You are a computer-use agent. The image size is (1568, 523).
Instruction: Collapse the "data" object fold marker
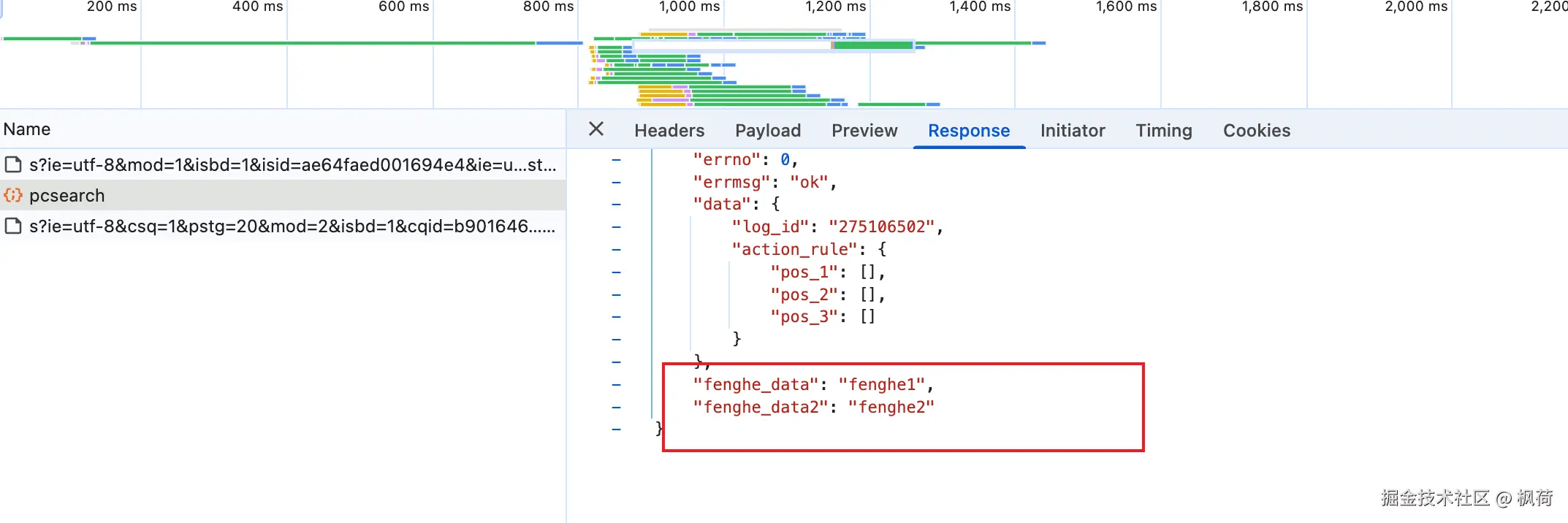(x=617, y=205)
